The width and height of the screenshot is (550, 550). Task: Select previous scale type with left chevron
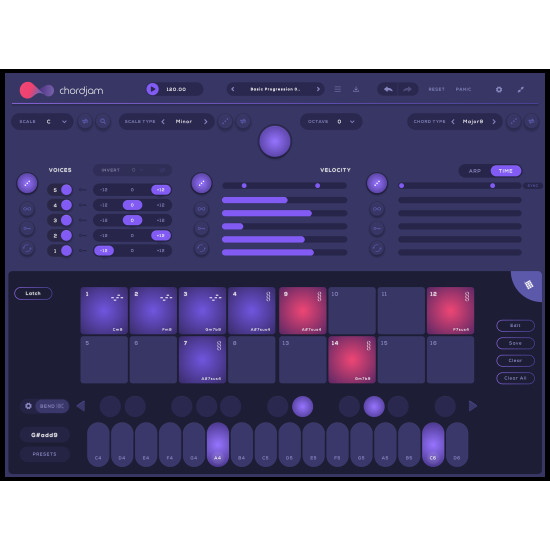pos(163,121)
